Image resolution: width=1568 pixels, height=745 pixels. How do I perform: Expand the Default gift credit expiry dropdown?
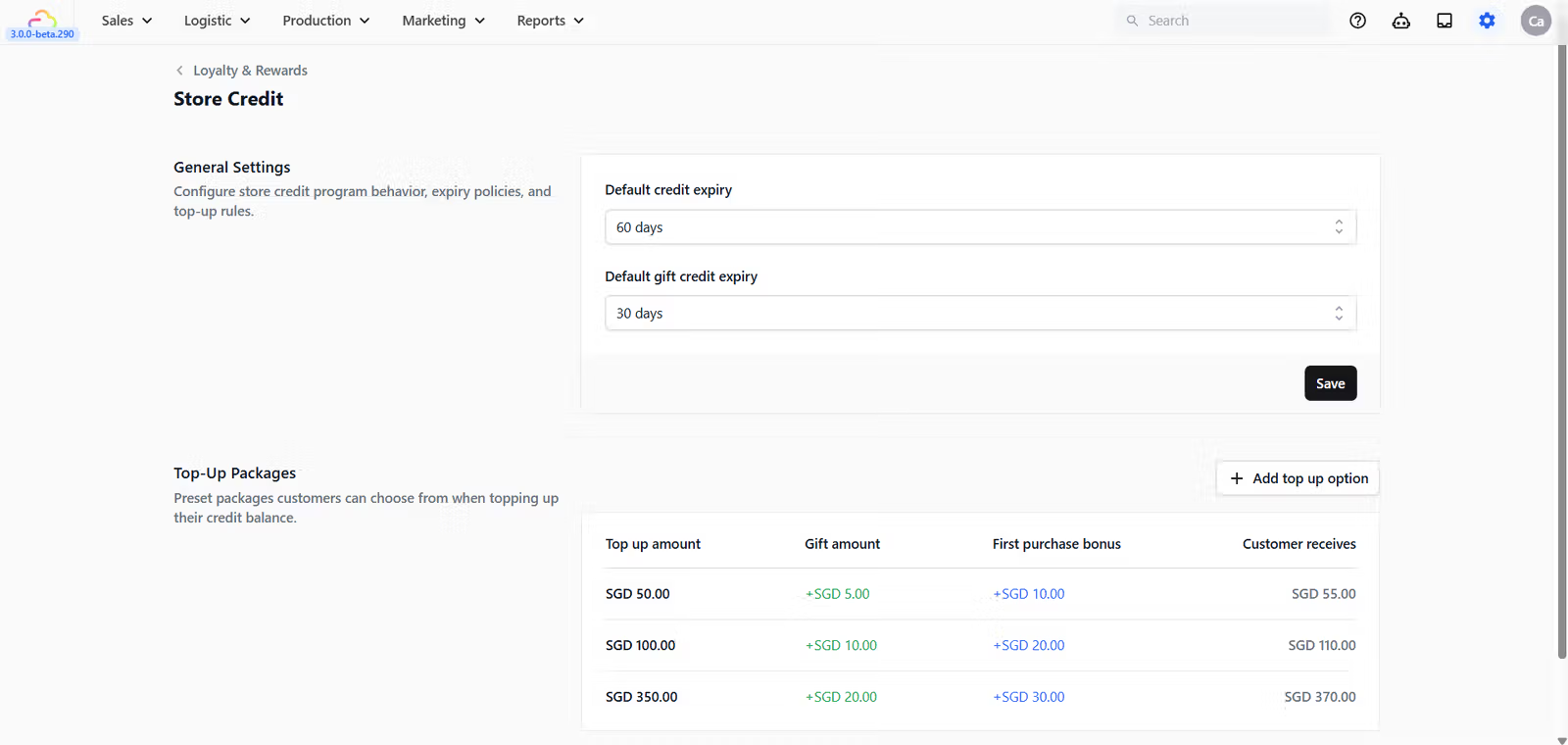pyautogui.click(x=980, y=314)
